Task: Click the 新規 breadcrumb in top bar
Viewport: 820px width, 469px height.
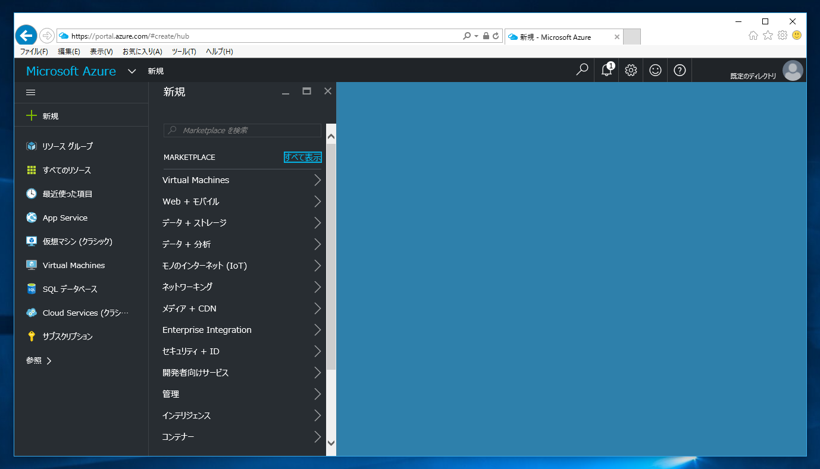Action: (155, 71)
